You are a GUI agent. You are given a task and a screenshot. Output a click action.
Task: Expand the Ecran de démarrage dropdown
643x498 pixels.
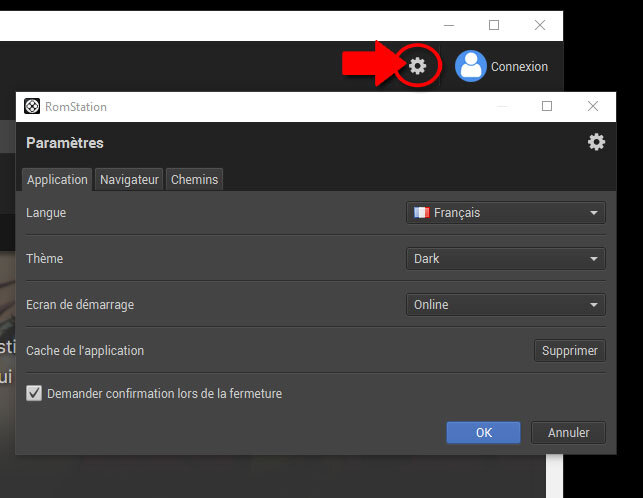pos(506,305)
